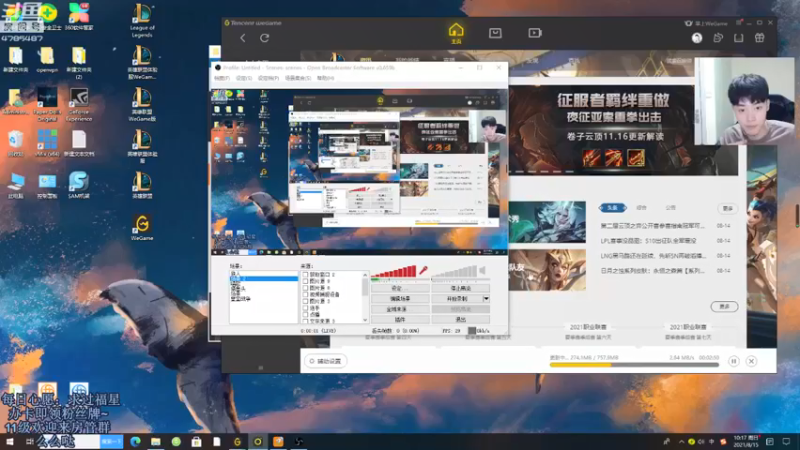Select the openvpn desktop folder
The width and height of the screenshot is (800, 450).
click(x=47, y=60)
